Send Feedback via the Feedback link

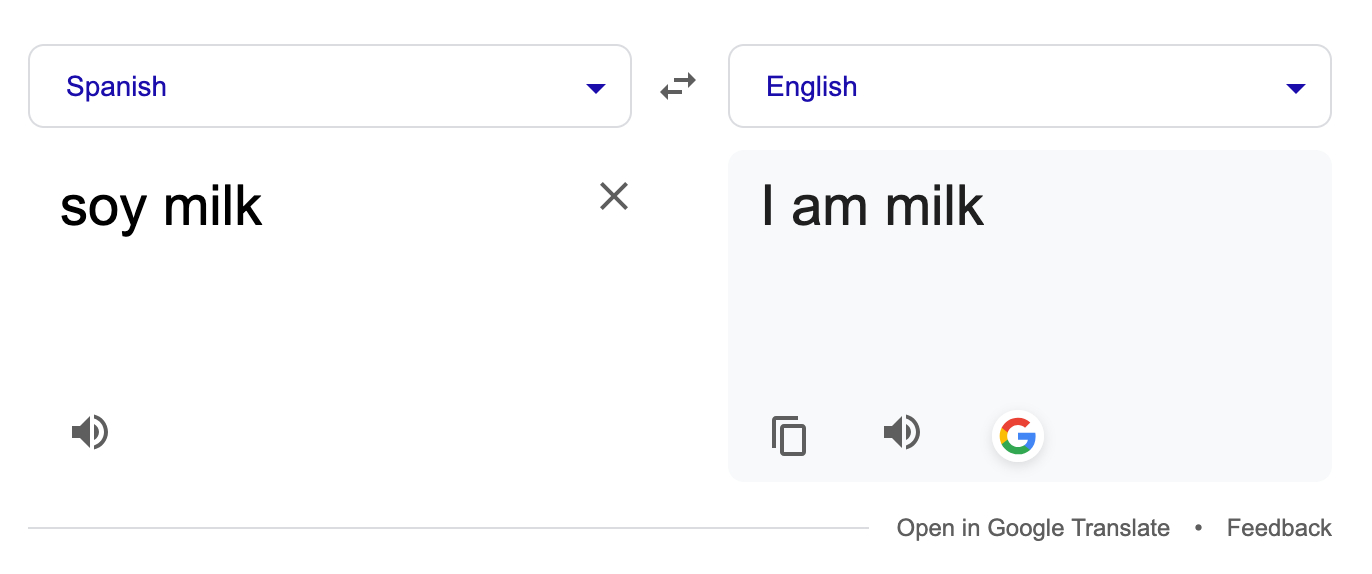pos(1279,528)
